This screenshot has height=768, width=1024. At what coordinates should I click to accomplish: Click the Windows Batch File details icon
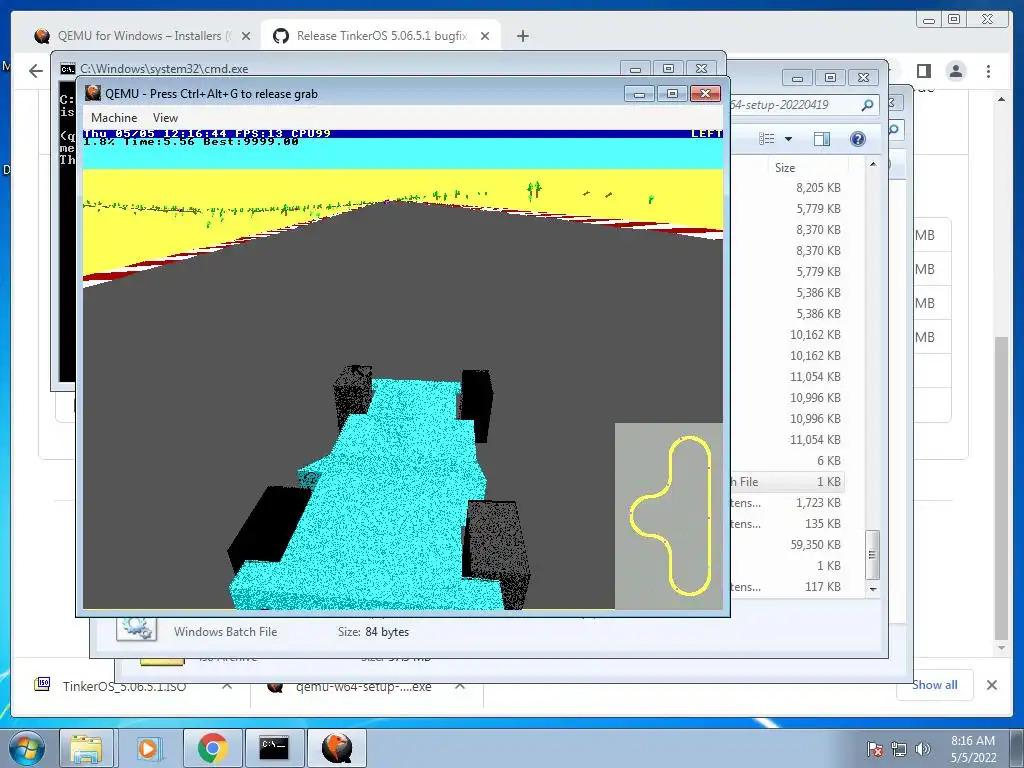(136, 628)
